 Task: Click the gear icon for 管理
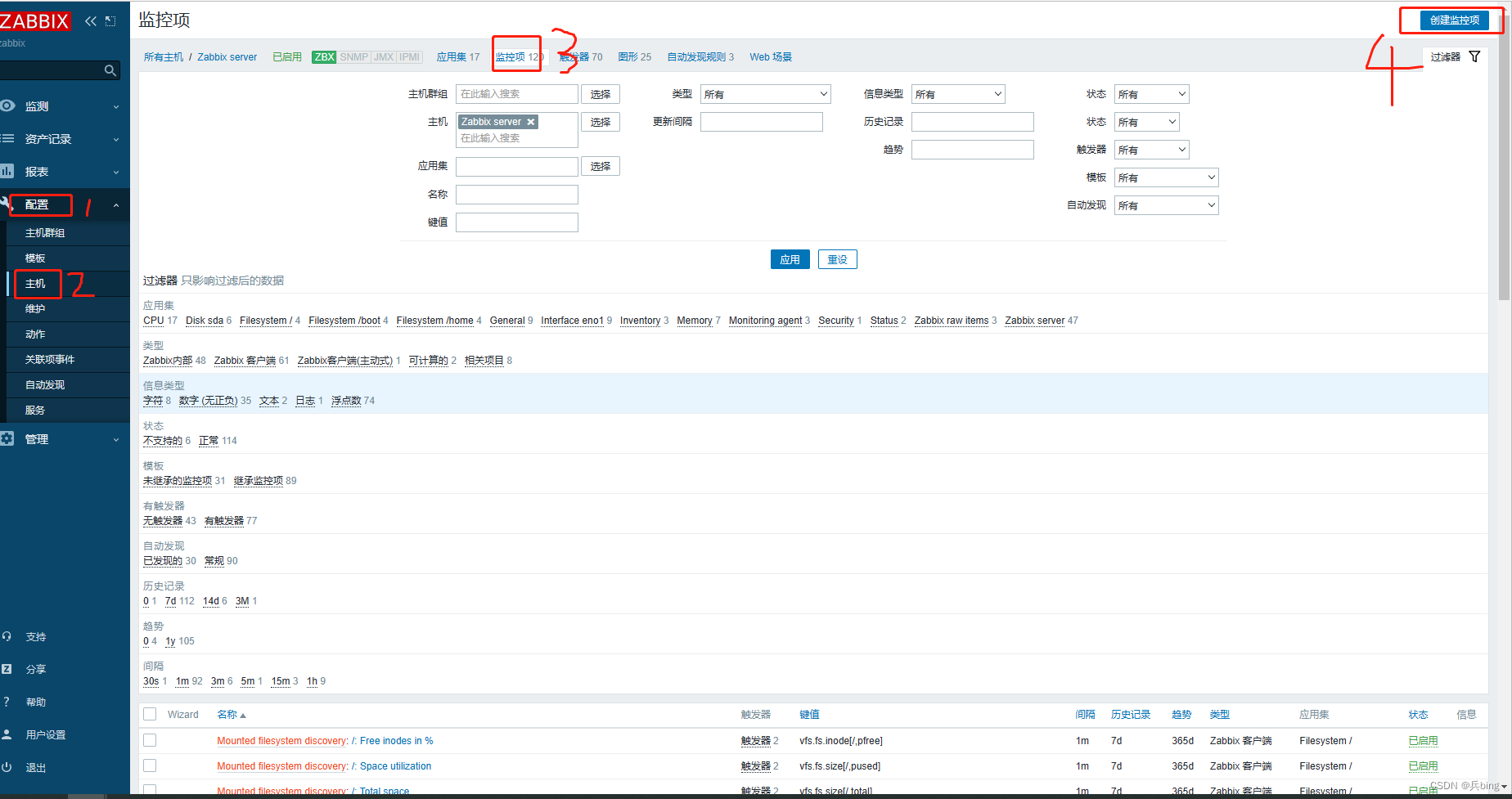7,438
